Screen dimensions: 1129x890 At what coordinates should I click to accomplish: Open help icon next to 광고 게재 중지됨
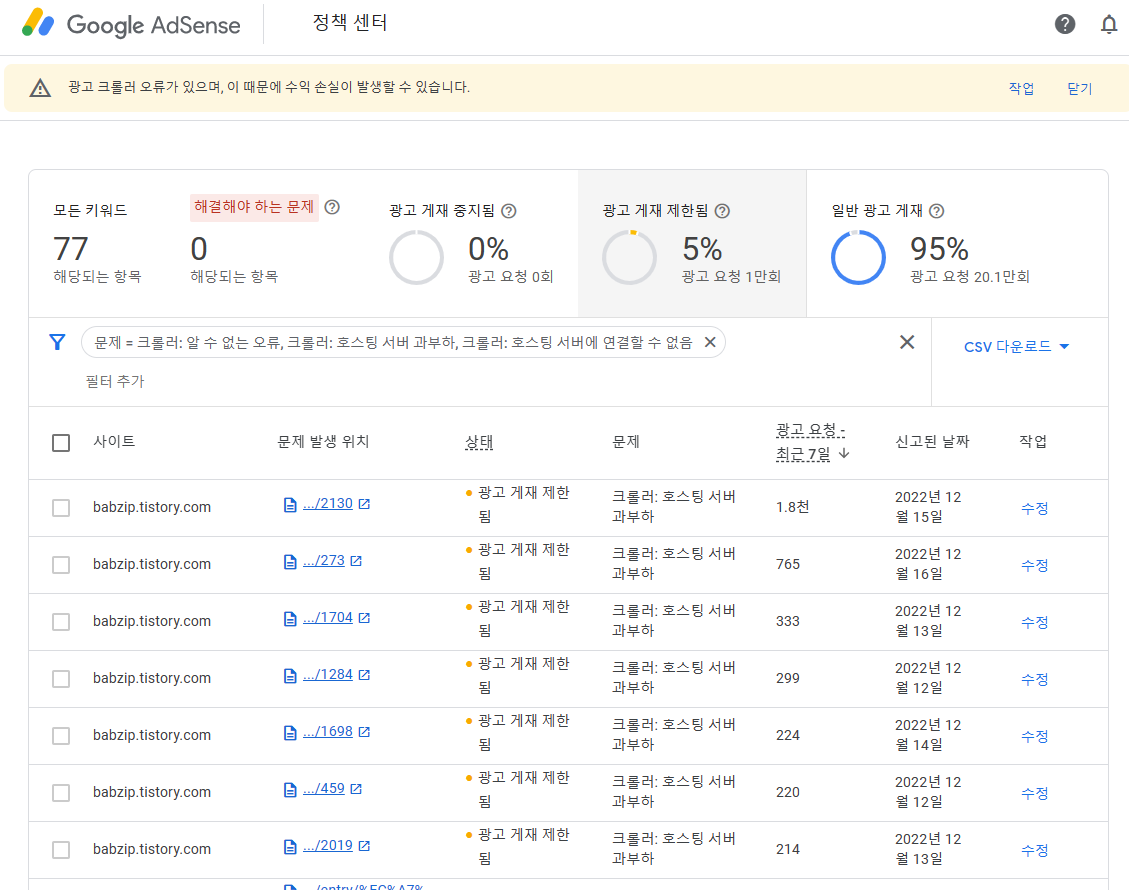click(508, 211)
